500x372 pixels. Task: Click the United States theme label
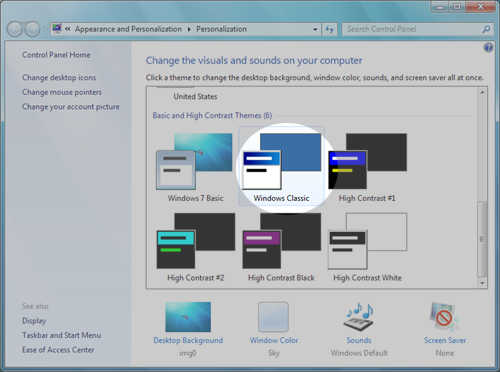(x=195, y=97)
